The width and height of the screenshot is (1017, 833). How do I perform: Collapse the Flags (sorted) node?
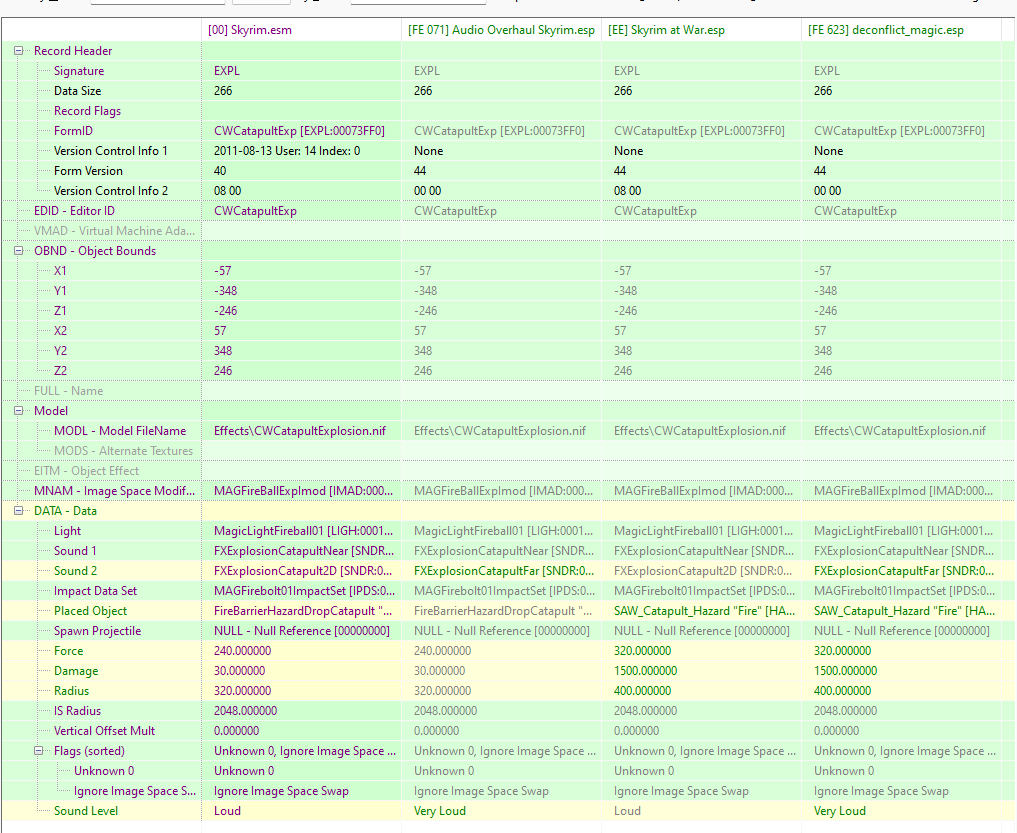pos(39,751)
